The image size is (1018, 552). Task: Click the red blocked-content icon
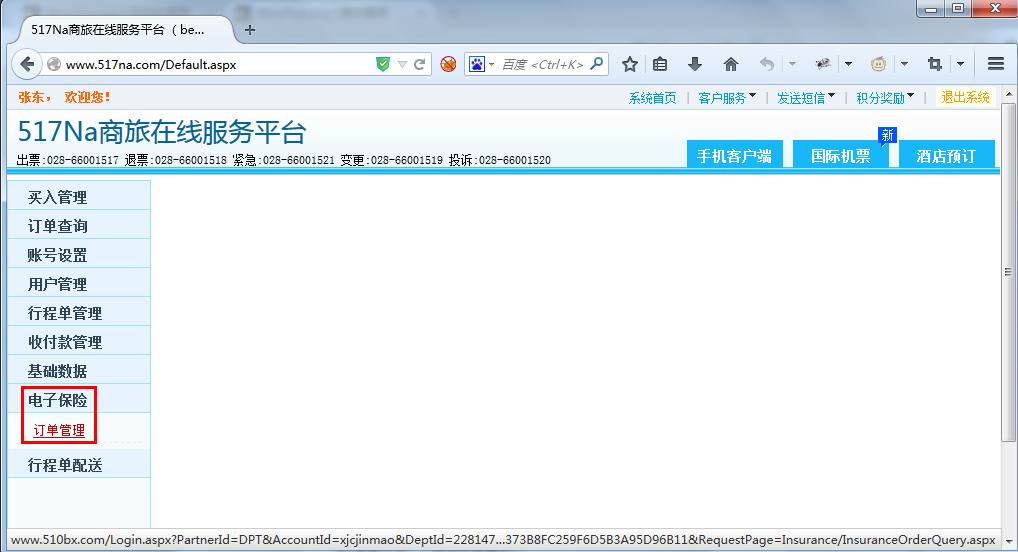pyautogui.click(x=448, y=64)
